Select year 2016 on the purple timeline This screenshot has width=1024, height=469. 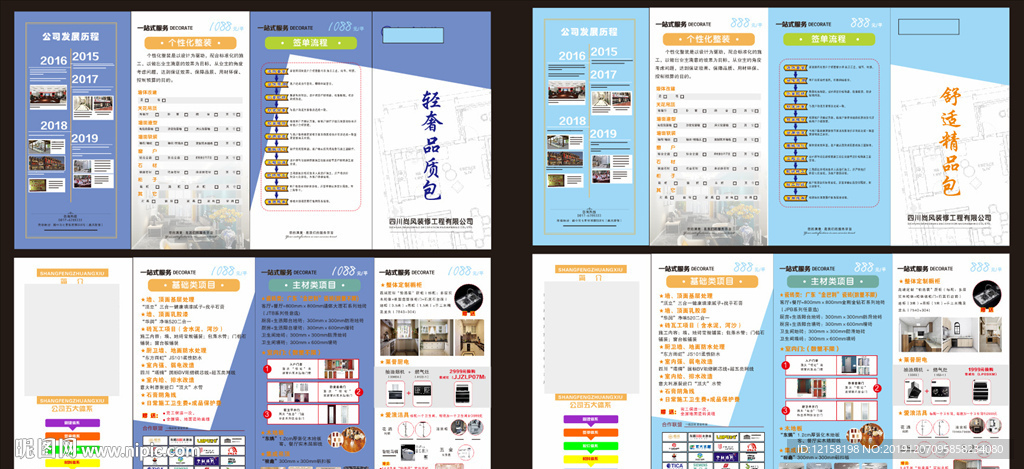54,61
